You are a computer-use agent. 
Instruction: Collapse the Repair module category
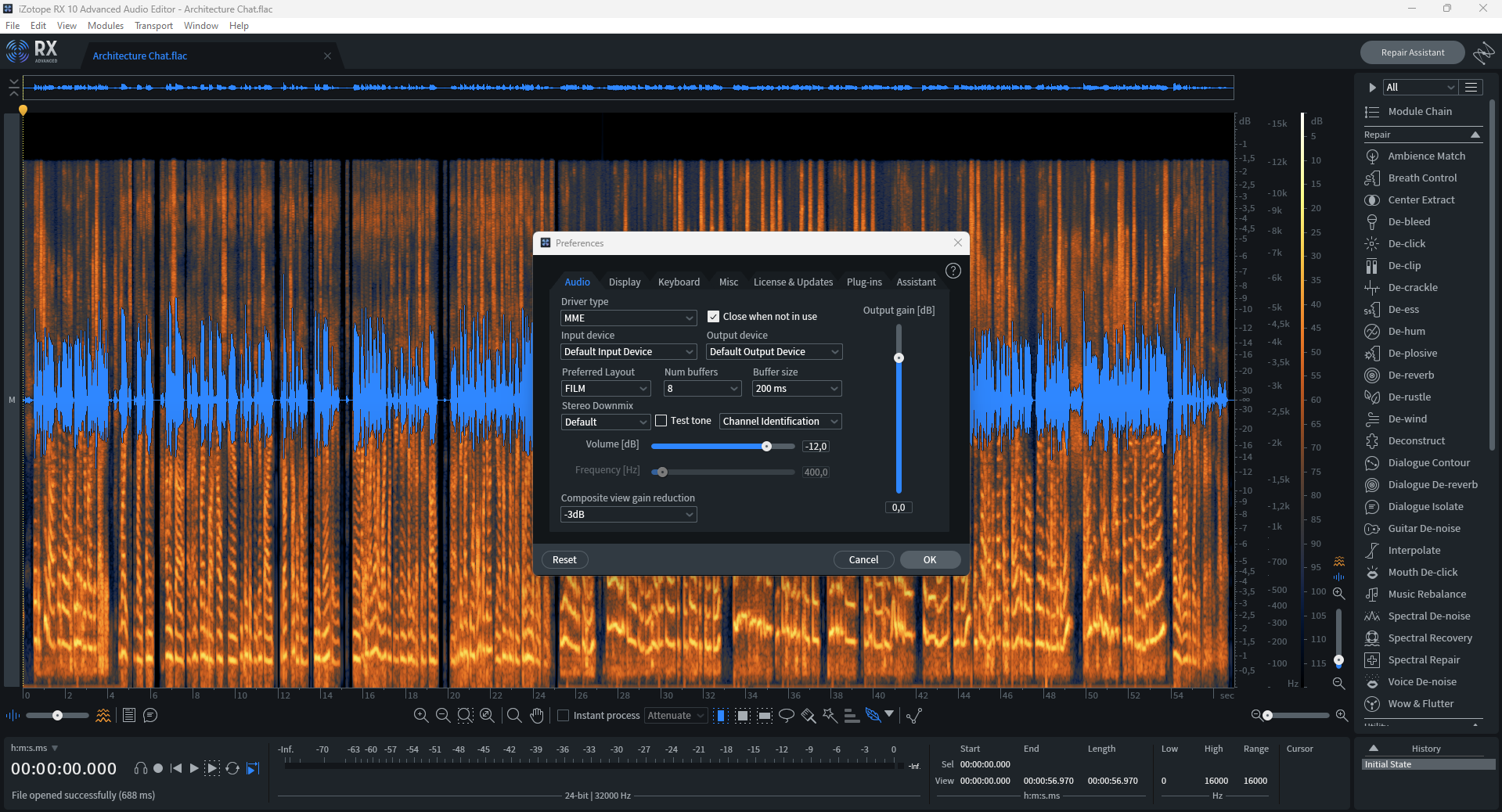1475,135
